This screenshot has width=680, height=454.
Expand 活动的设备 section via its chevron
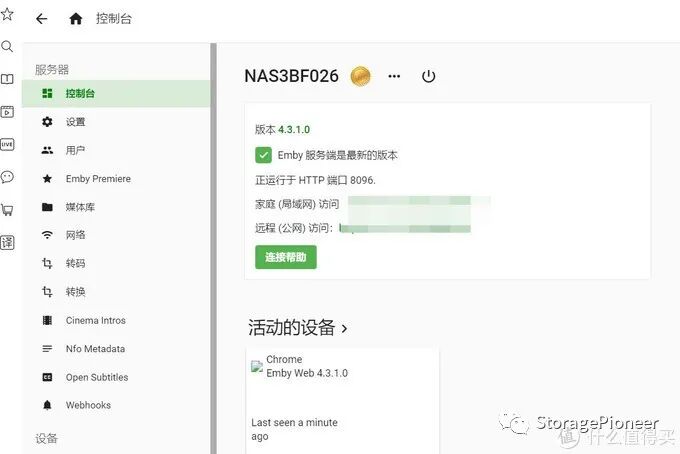tap(344, 328)
